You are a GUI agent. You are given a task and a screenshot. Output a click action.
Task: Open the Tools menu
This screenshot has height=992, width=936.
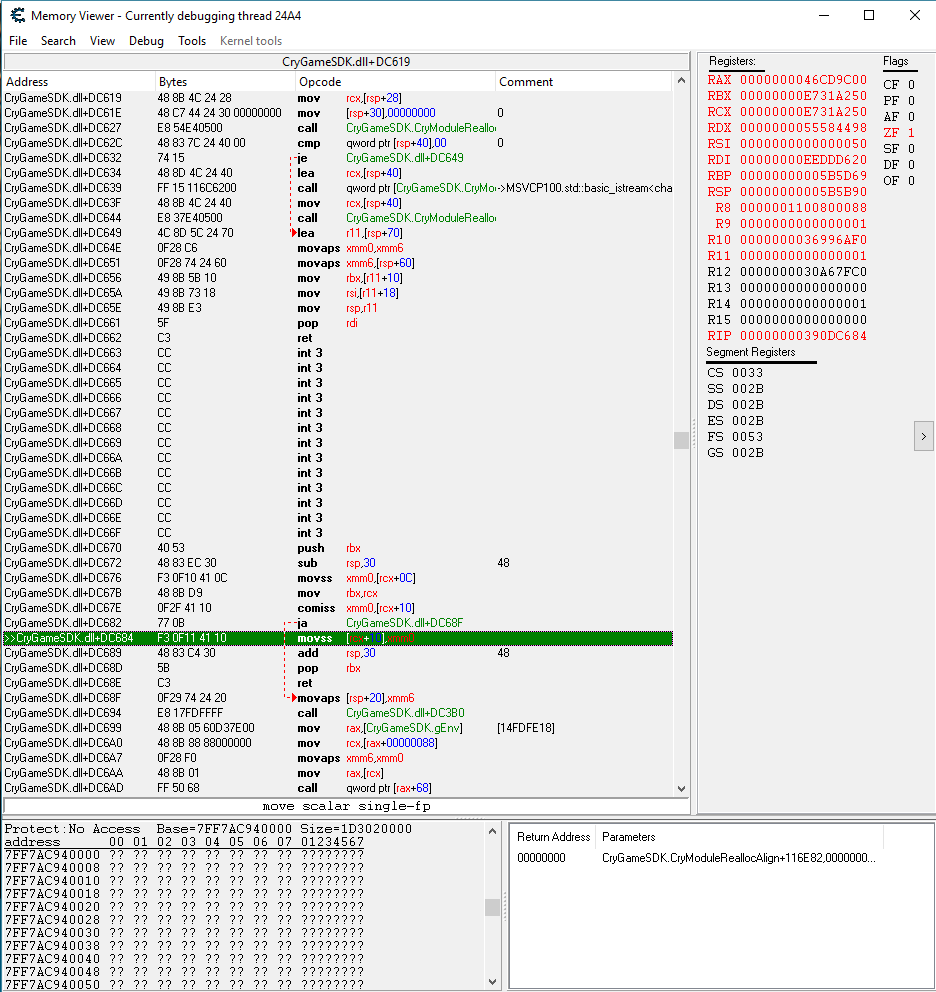[x=192, y=41]
